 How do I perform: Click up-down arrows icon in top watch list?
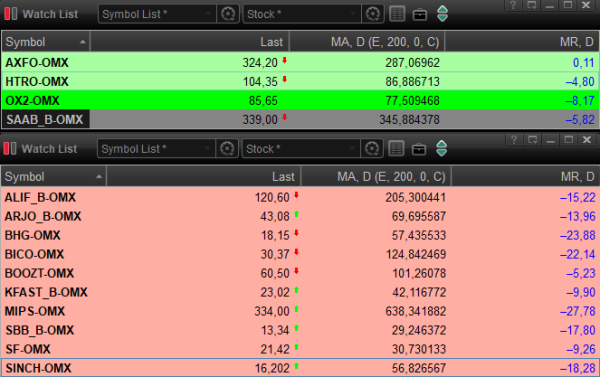coord(442,14)
